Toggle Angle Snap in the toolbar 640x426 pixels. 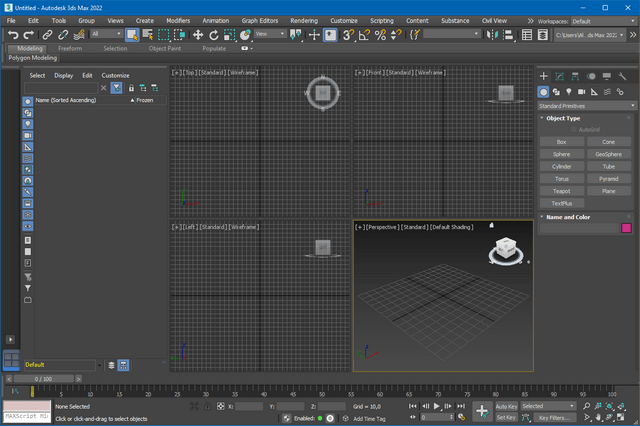tap(364, 34)
